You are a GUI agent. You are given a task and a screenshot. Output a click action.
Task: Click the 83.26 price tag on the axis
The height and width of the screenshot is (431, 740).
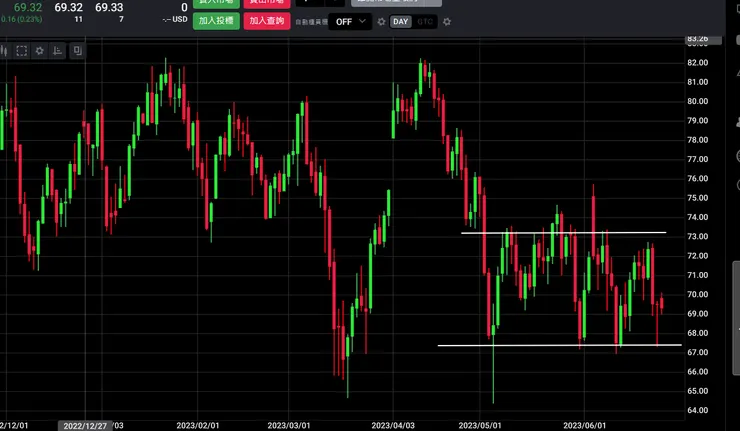703,39
